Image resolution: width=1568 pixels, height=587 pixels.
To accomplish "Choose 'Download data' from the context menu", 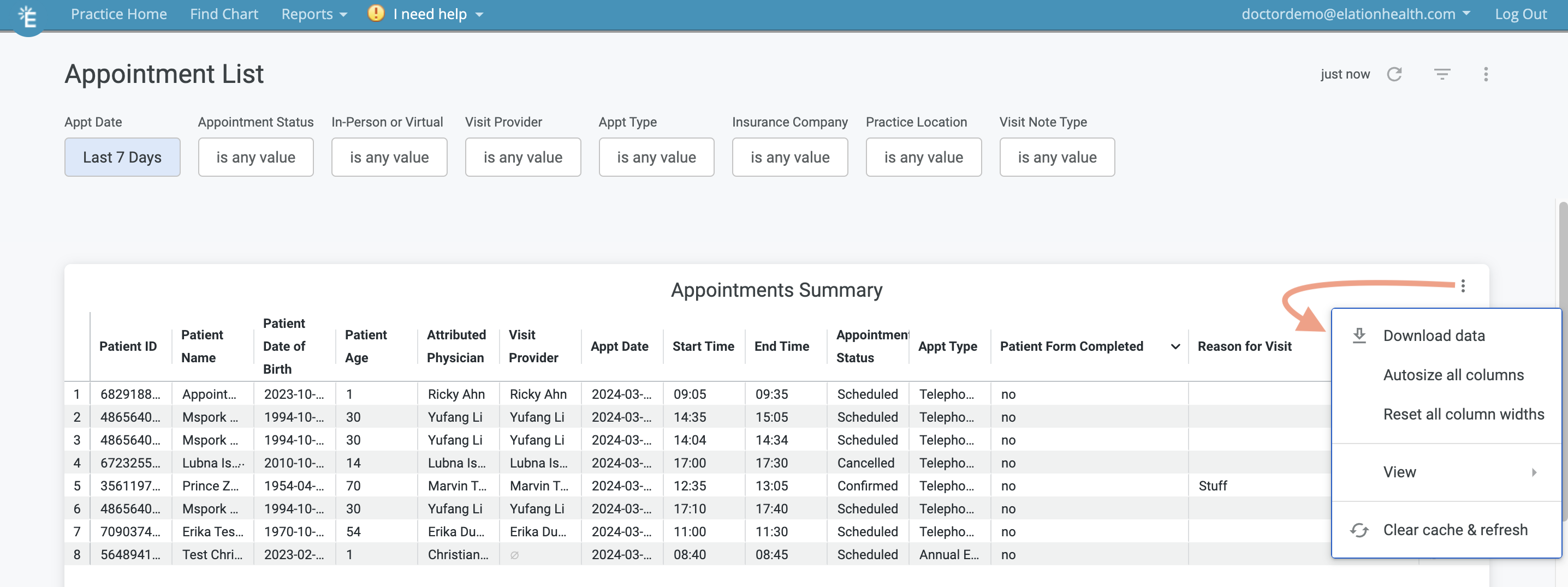I will (x=1434, y=335).
